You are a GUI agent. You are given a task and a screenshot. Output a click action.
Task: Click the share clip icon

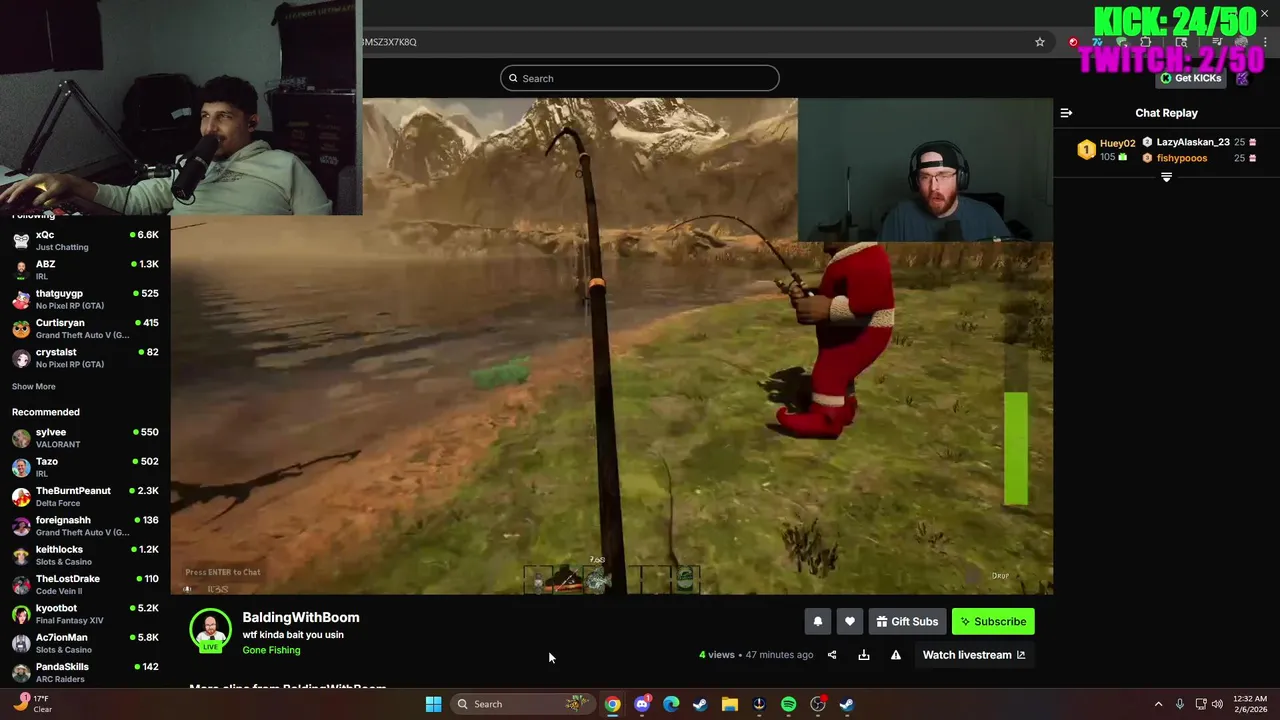832,655
